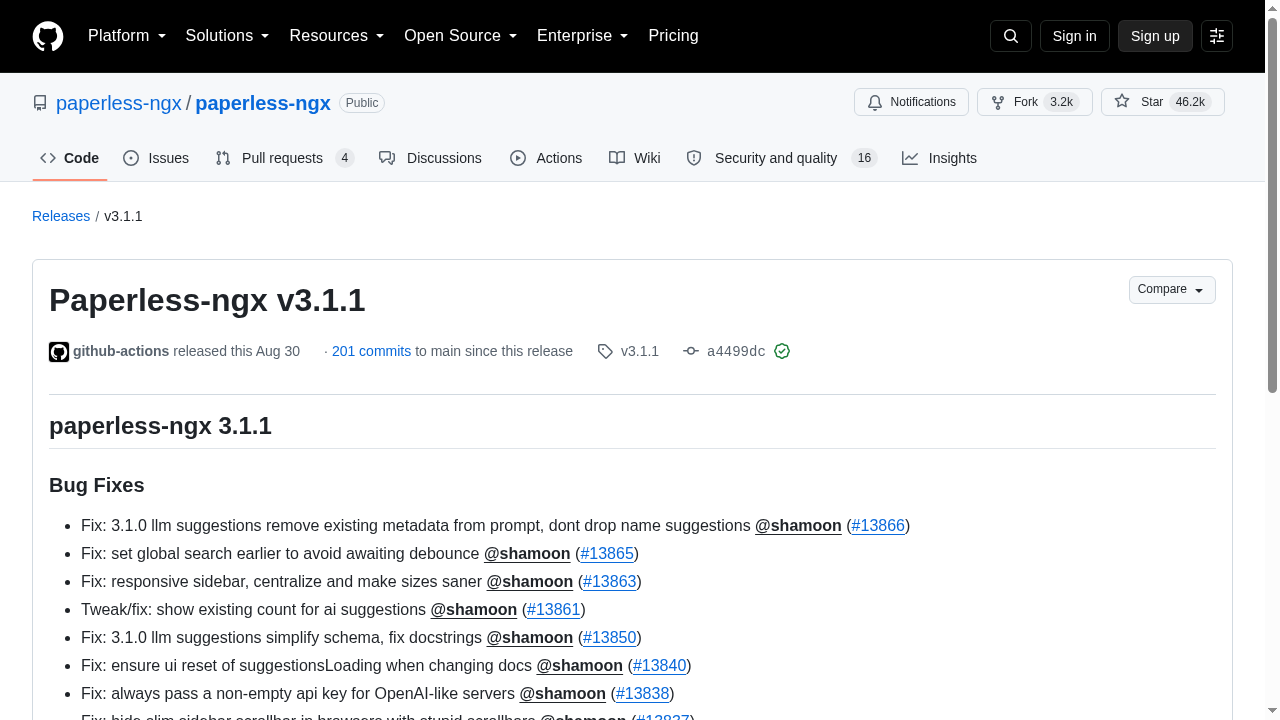
Task: Click the Sign up button
Action: (1155, 36)
